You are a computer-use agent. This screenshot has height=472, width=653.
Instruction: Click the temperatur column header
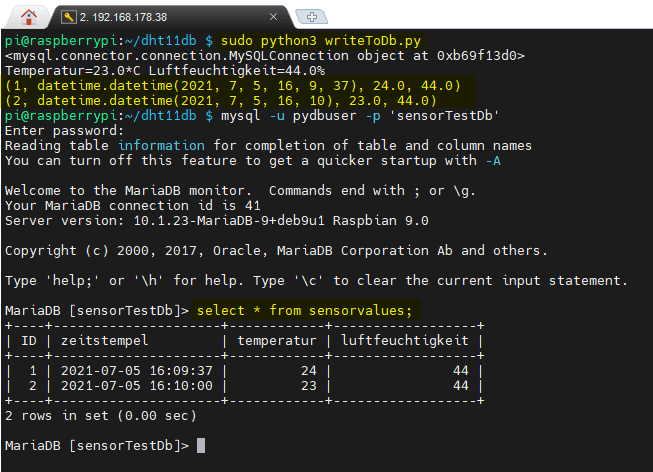coord(277,342)
